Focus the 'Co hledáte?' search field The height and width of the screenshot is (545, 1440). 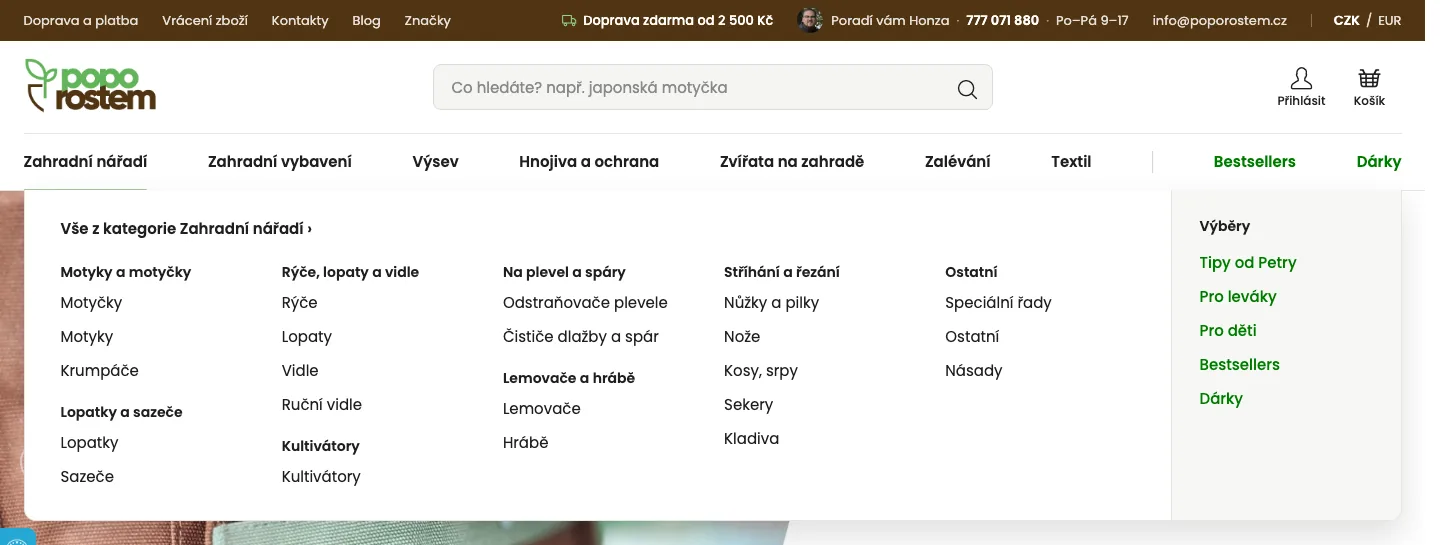(712, 87)
